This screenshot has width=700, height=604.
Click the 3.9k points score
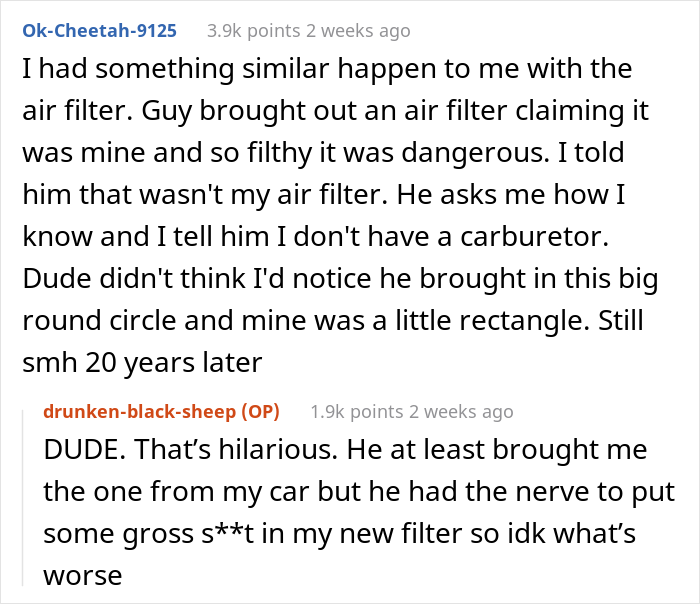[254, 31]
